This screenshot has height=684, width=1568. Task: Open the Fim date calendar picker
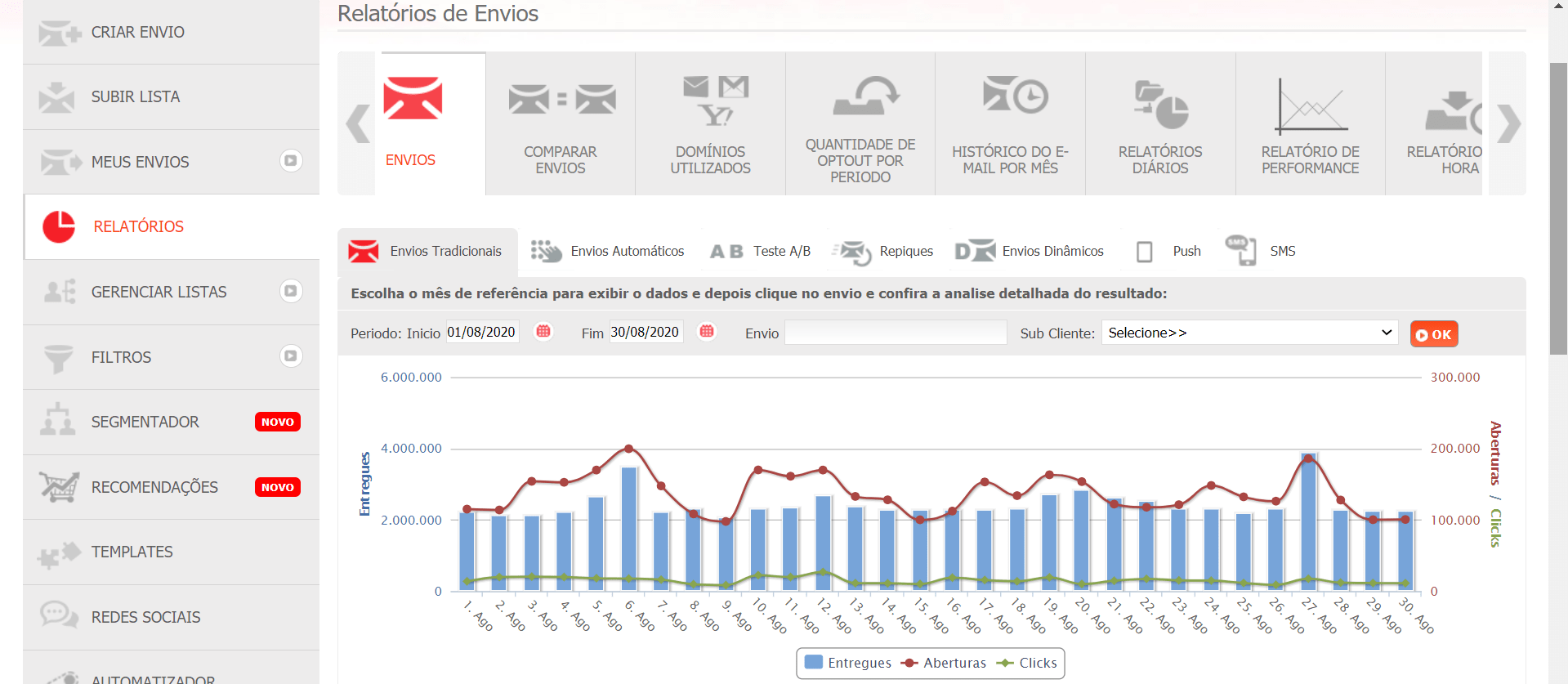click(707, 331)
